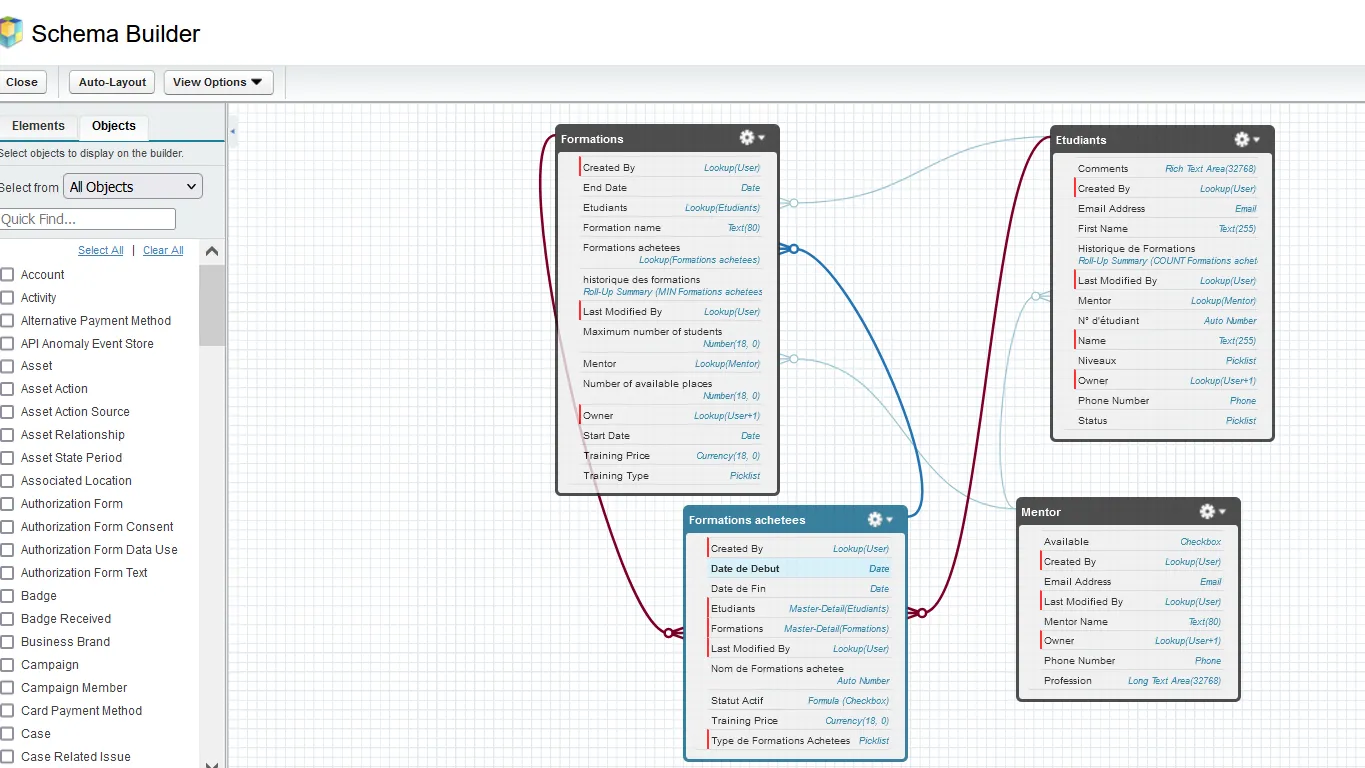The image size is (1365, 768).
Task: Open the gear icon on Formations object
Action: [x=745, y=138]
